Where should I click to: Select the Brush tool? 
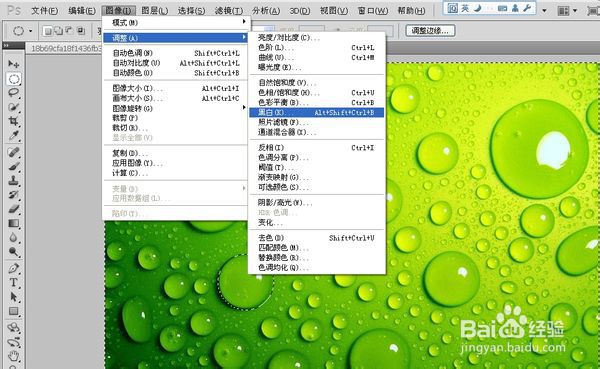point(14,167)
